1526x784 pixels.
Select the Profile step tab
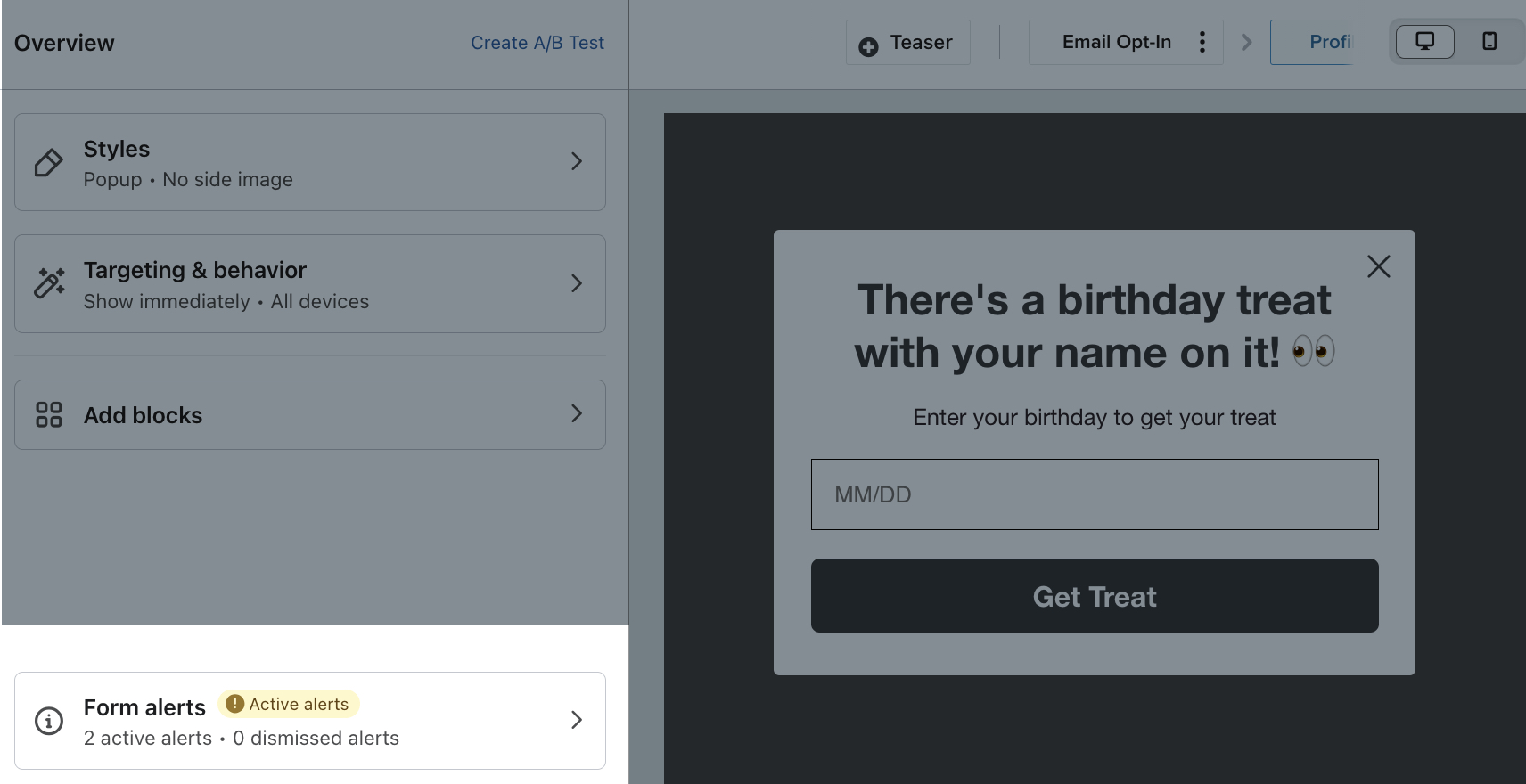[1330, 42]
